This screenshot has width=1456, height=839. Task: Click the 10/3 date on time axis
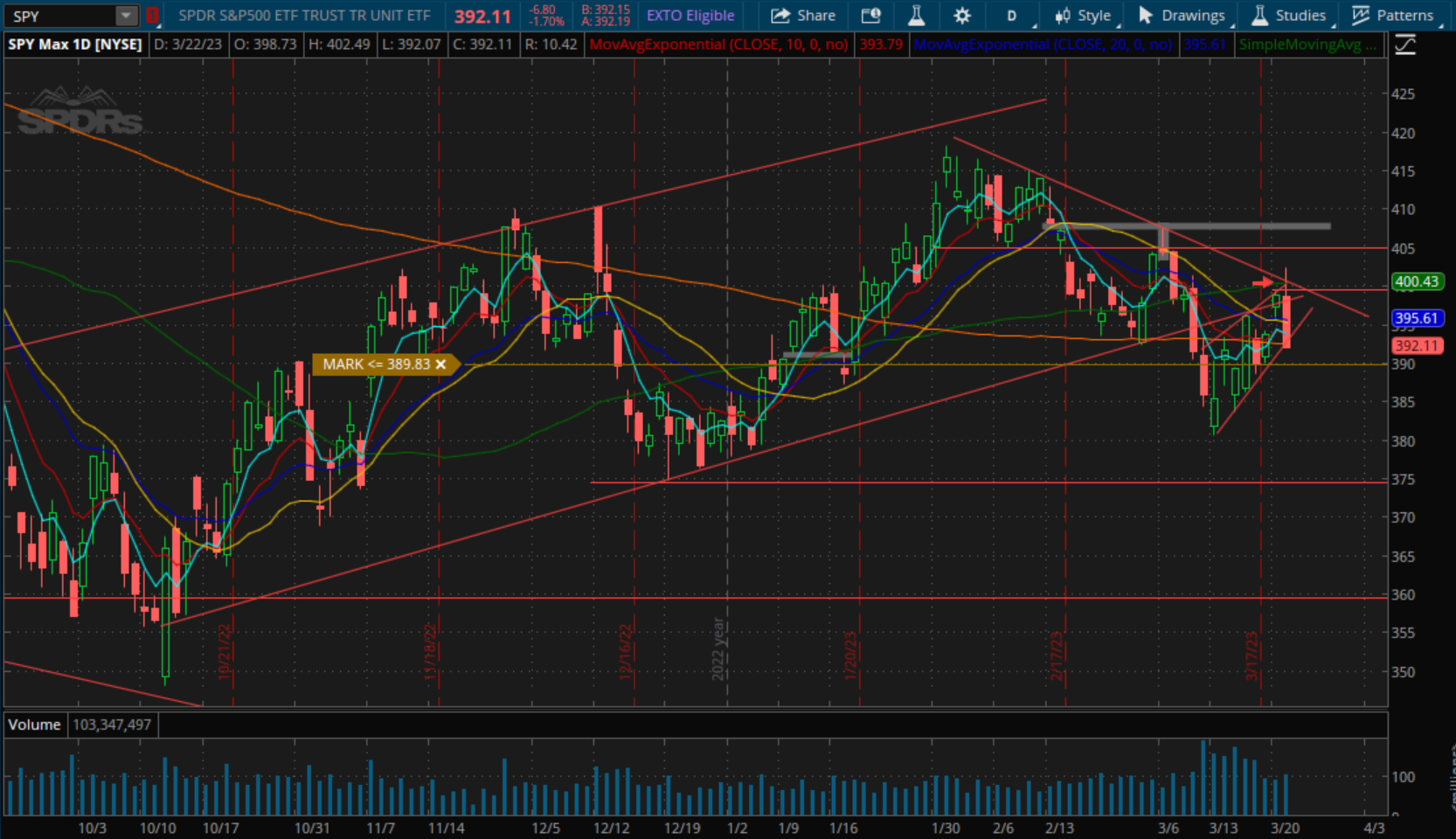[x=93, y=828]
